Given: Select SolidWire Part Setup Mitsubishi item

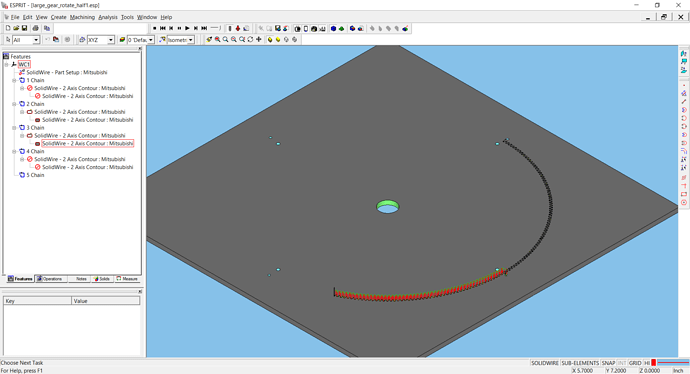Looking at the screenshot, I should click(66, 72).
